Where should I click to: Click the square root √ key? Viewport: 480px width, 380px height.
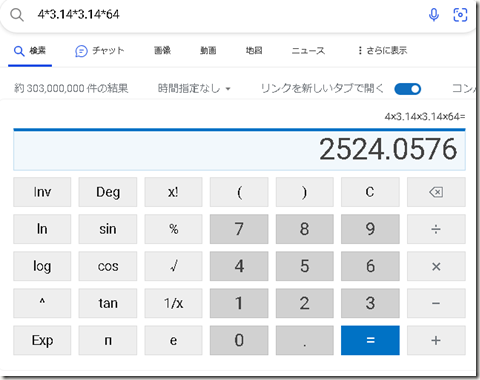click(173, 266)
